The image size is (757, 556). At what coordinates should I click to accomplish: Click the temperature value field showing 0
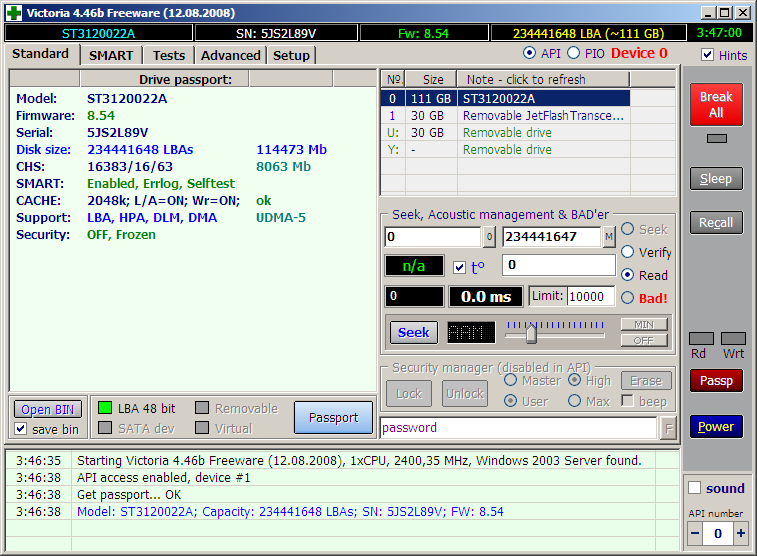click(559, 265)
